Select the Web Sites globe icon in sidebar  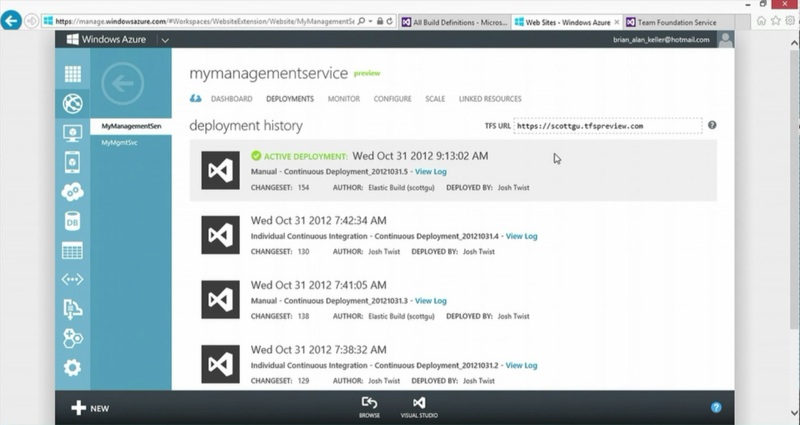(x=72, y=104)
